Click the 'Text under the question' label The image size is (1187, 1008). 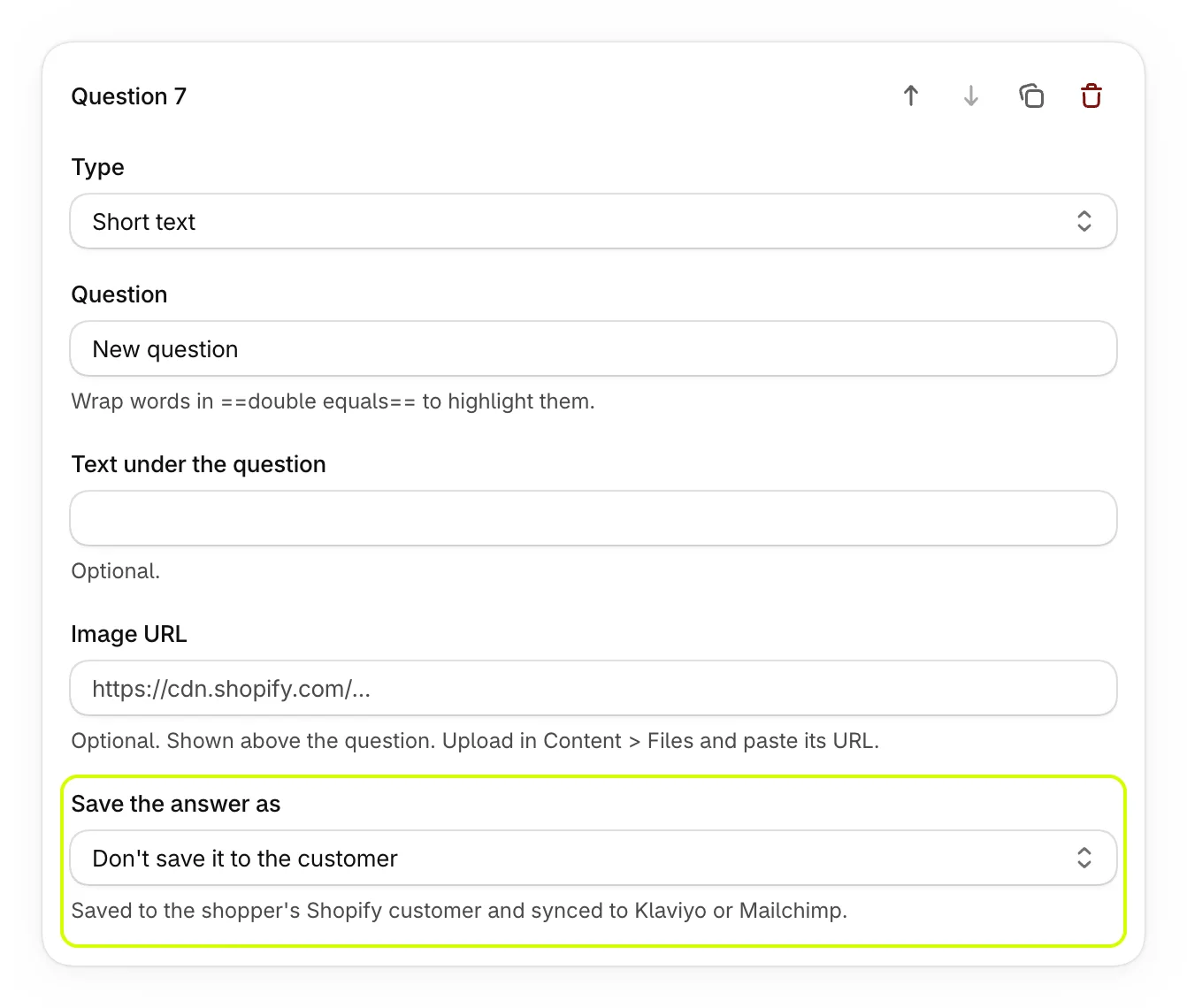coord(199,464)
